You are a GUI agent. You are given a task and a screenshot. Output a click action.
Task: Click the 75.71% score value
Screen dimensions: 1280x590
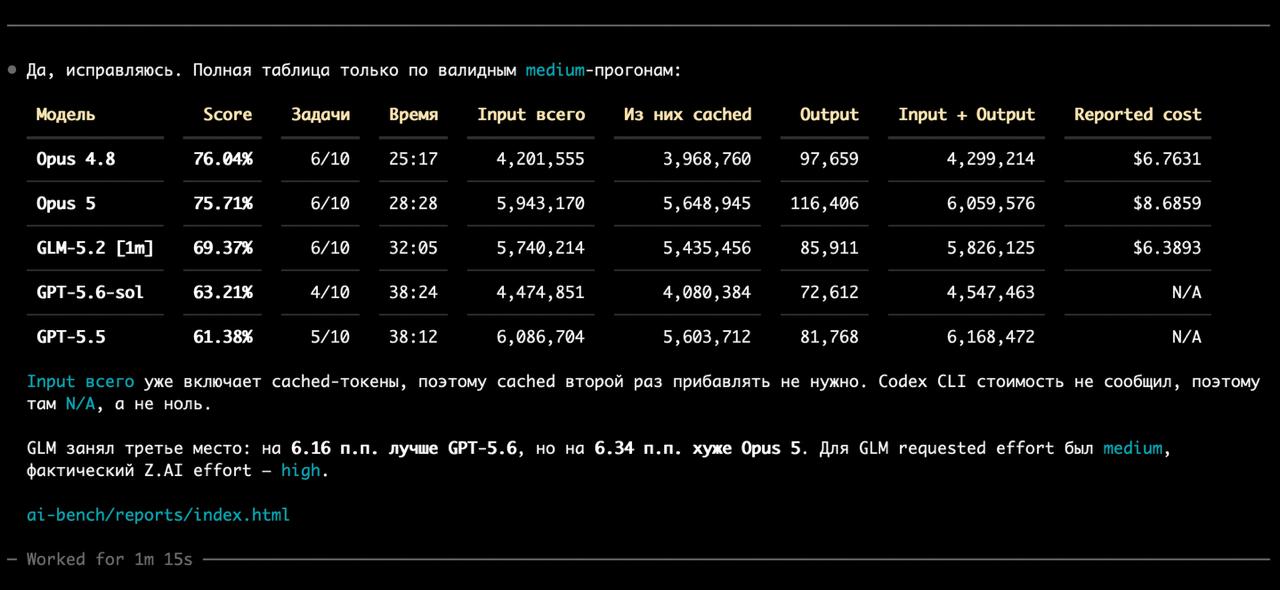point(223,203)
